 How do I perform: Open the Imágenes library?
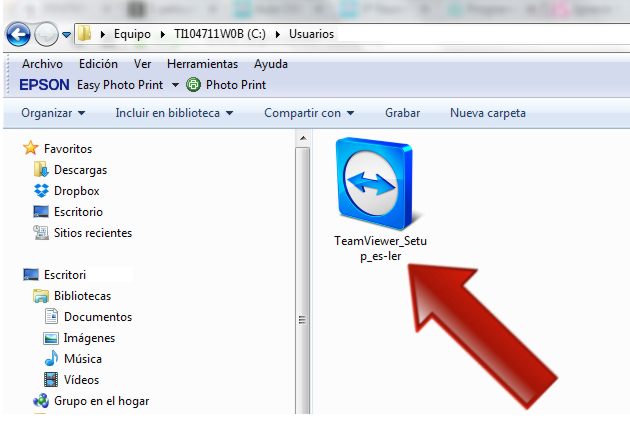click(x=89, y=338)
